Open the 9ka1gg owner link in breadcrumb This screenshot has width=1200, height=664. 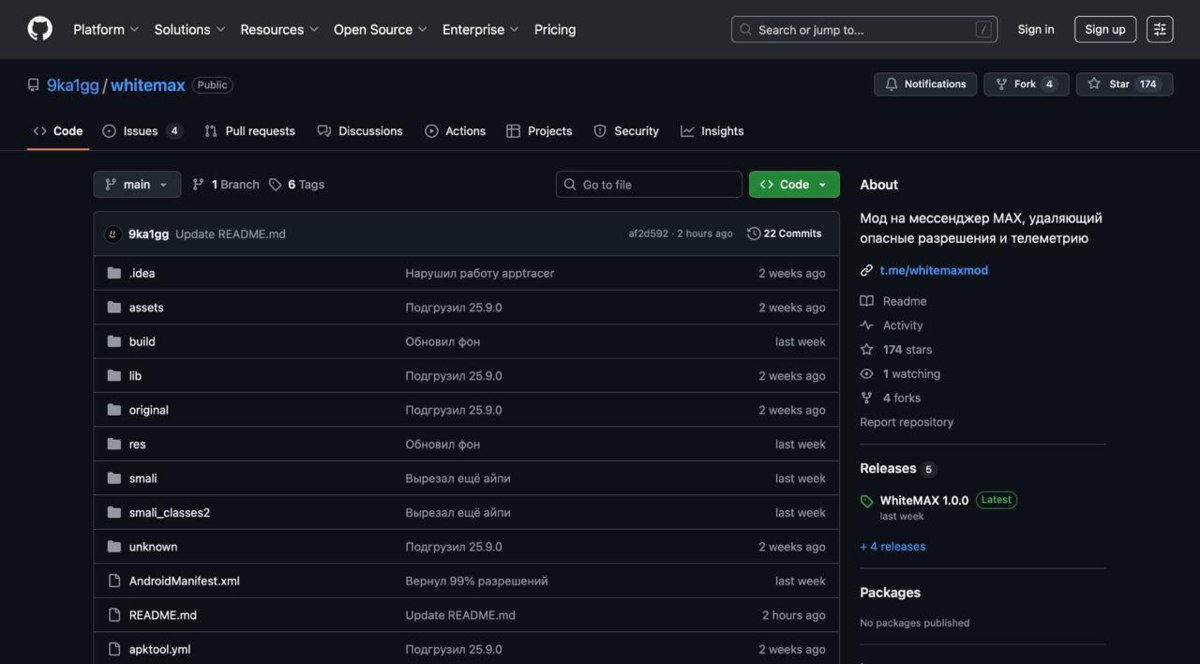73,85
